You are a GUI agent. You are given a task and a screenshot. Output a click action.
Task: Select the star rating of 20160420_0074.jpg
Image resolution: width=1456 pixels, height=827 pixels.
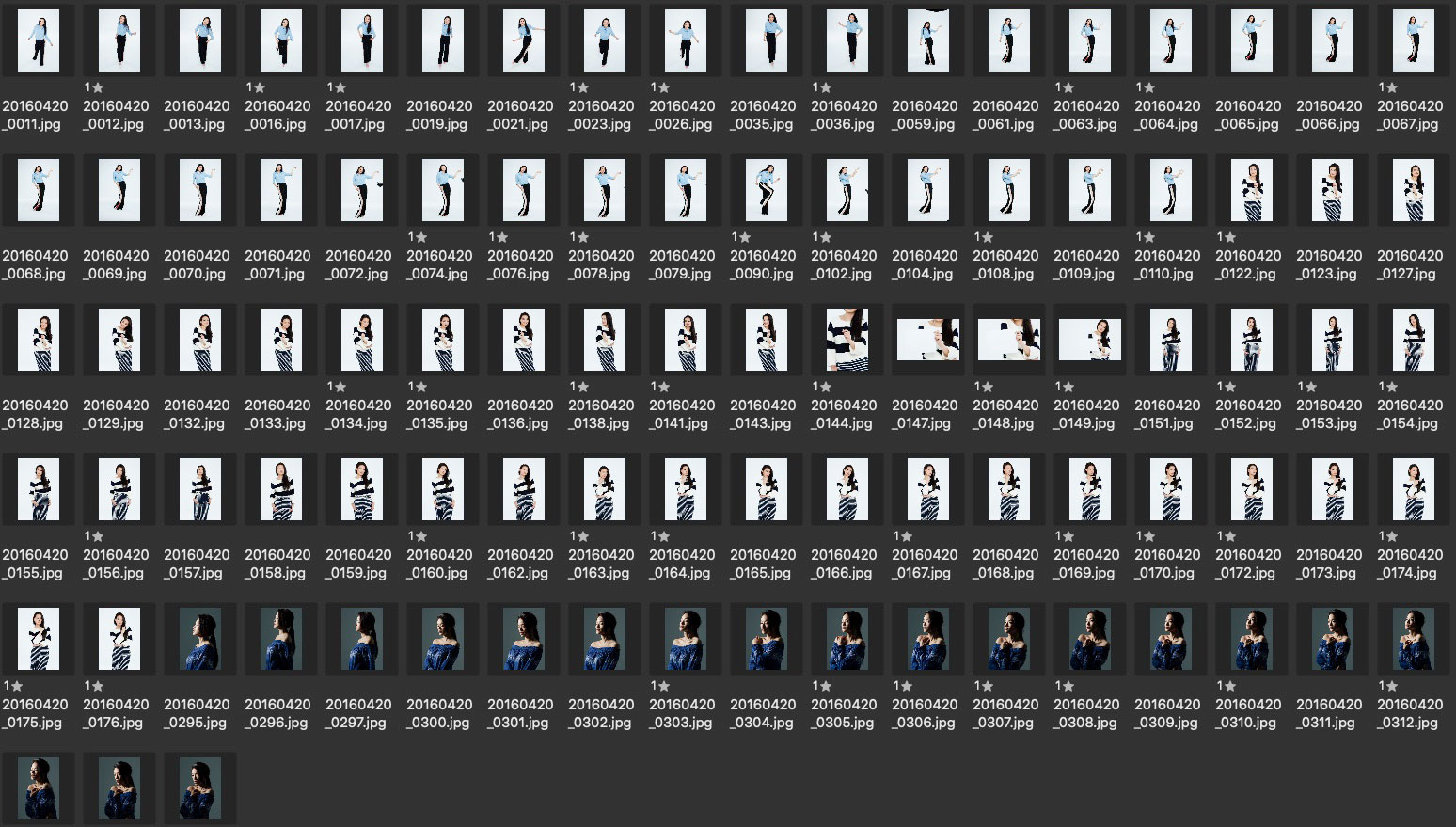(418, 237)
